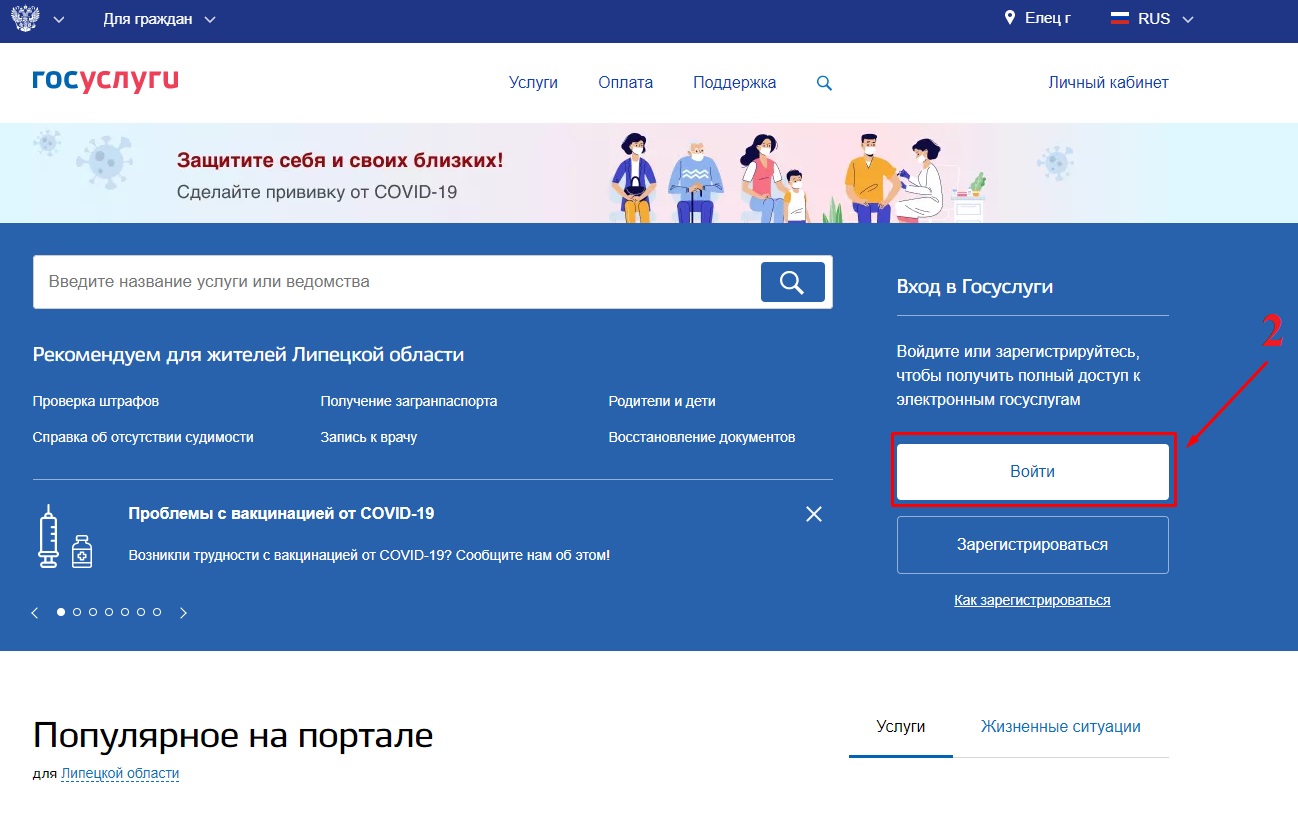Change city by clicking Елец г
This screenshot has width=1298, height=824.
click(x=1047, y=19)
